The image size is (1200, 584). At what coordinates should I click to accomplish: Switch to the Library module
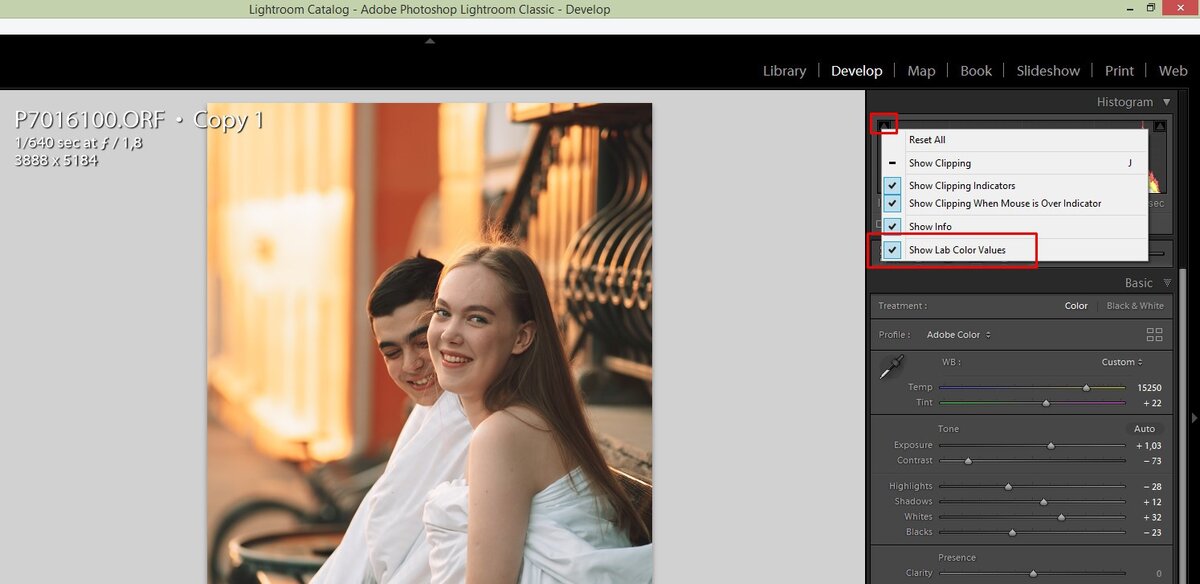(784, 71)
